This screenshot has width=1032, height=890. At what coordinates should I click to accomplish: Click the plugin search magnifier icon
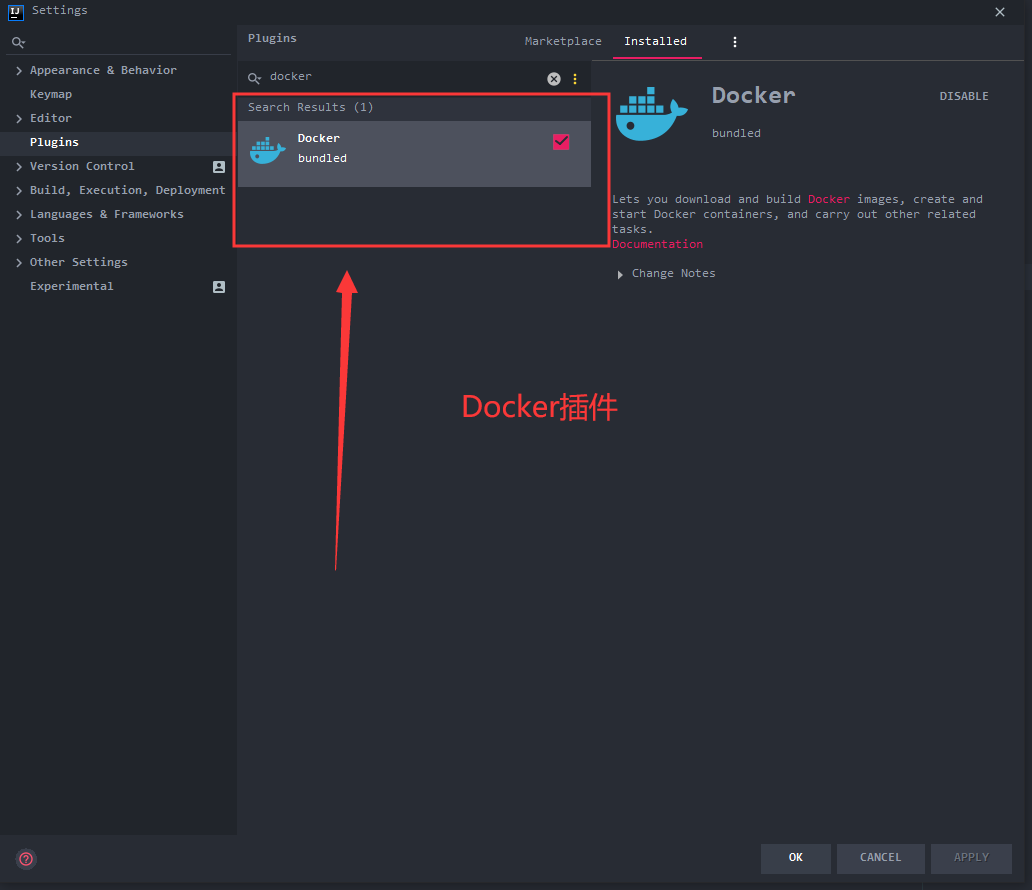(254, 79)
